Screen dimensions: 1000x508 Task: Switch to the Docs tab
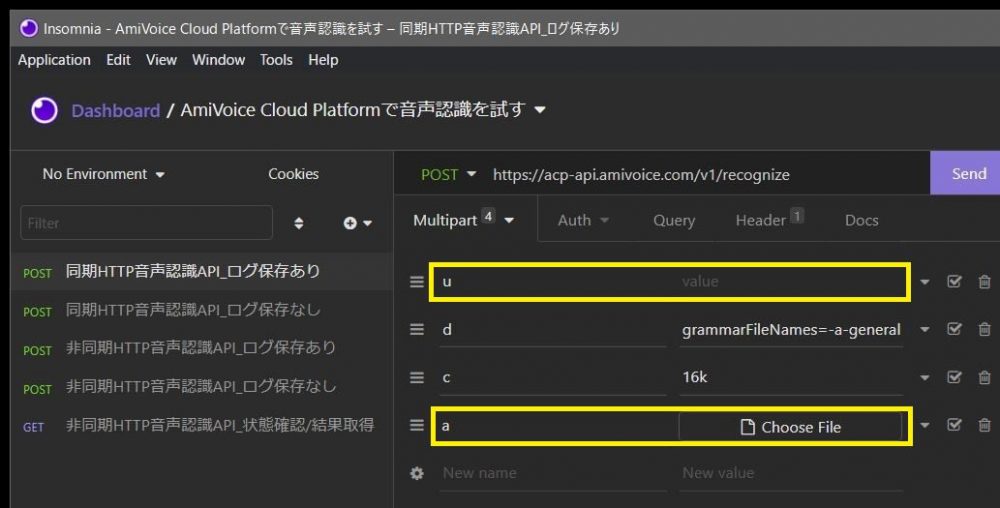[862, 221]
